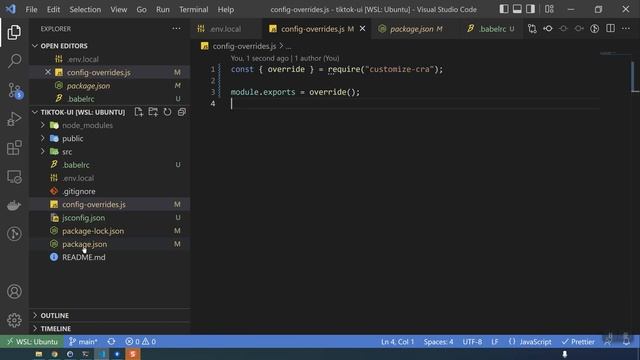Switch to the .babelrc tab
Viewport: 640px width, 360px height.
pos(491,29)
